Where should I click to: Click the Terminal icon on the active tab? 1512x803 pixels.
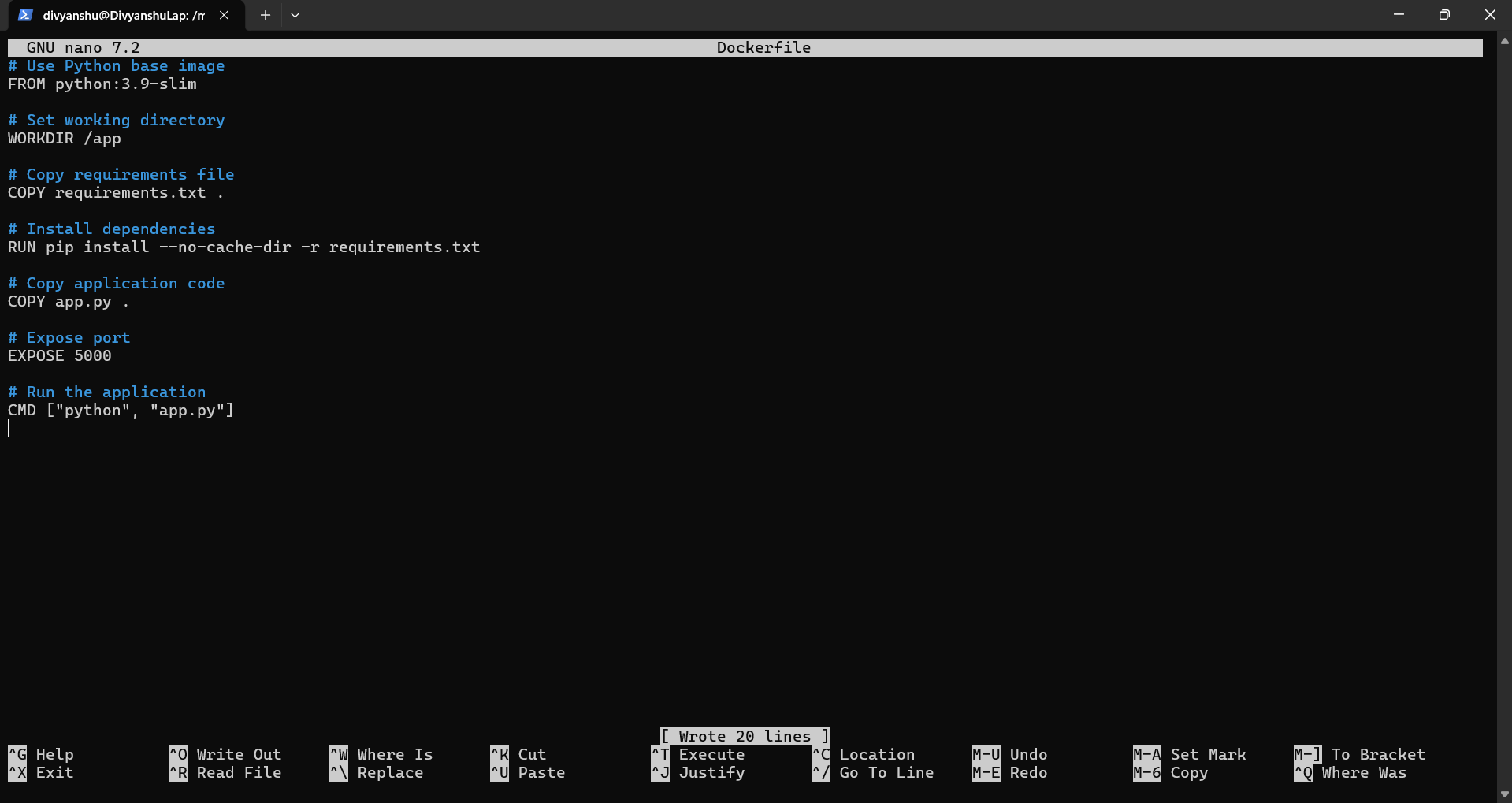[25, 15]
